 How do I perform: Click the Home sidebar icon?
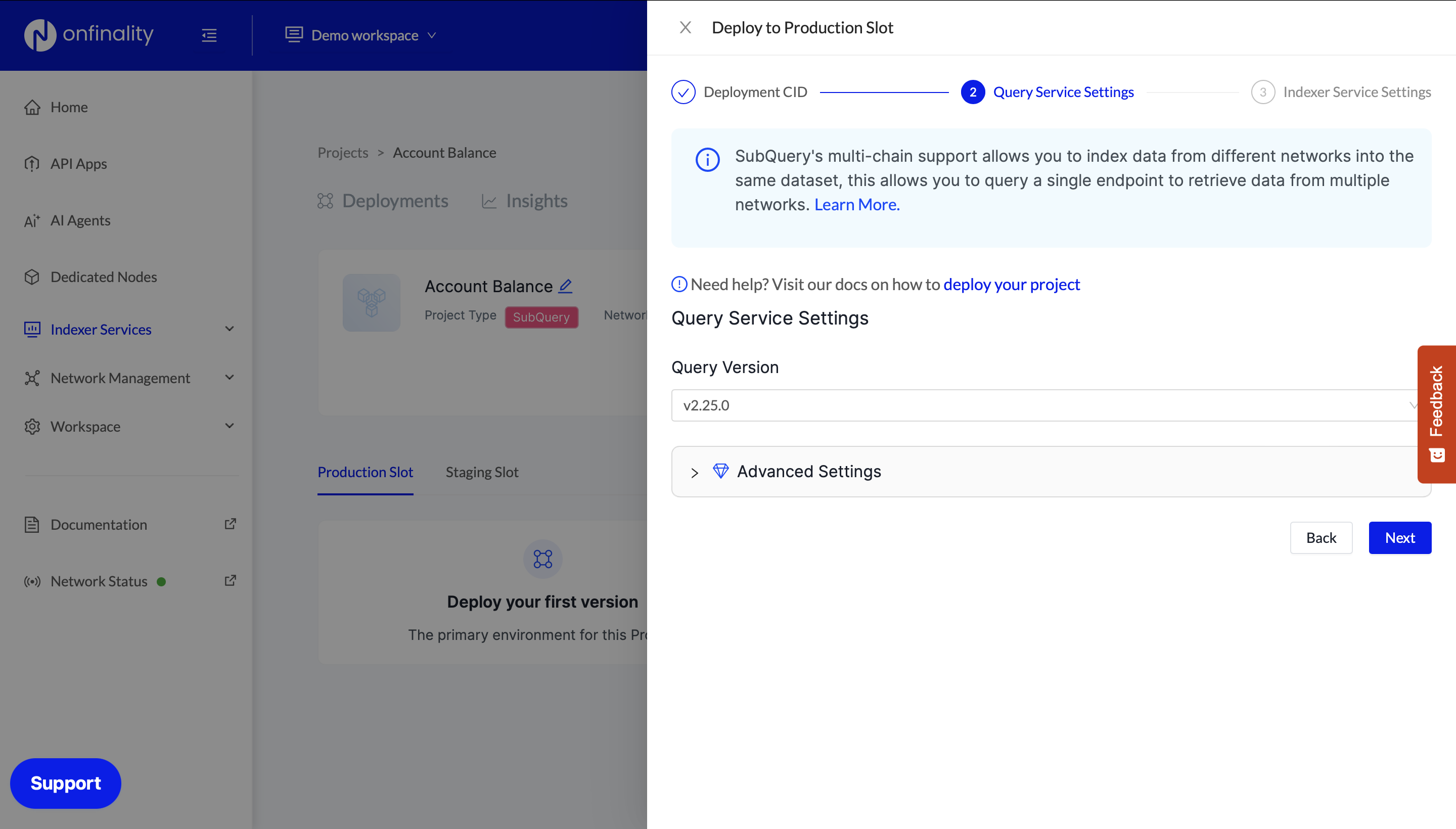coord(32,107)
